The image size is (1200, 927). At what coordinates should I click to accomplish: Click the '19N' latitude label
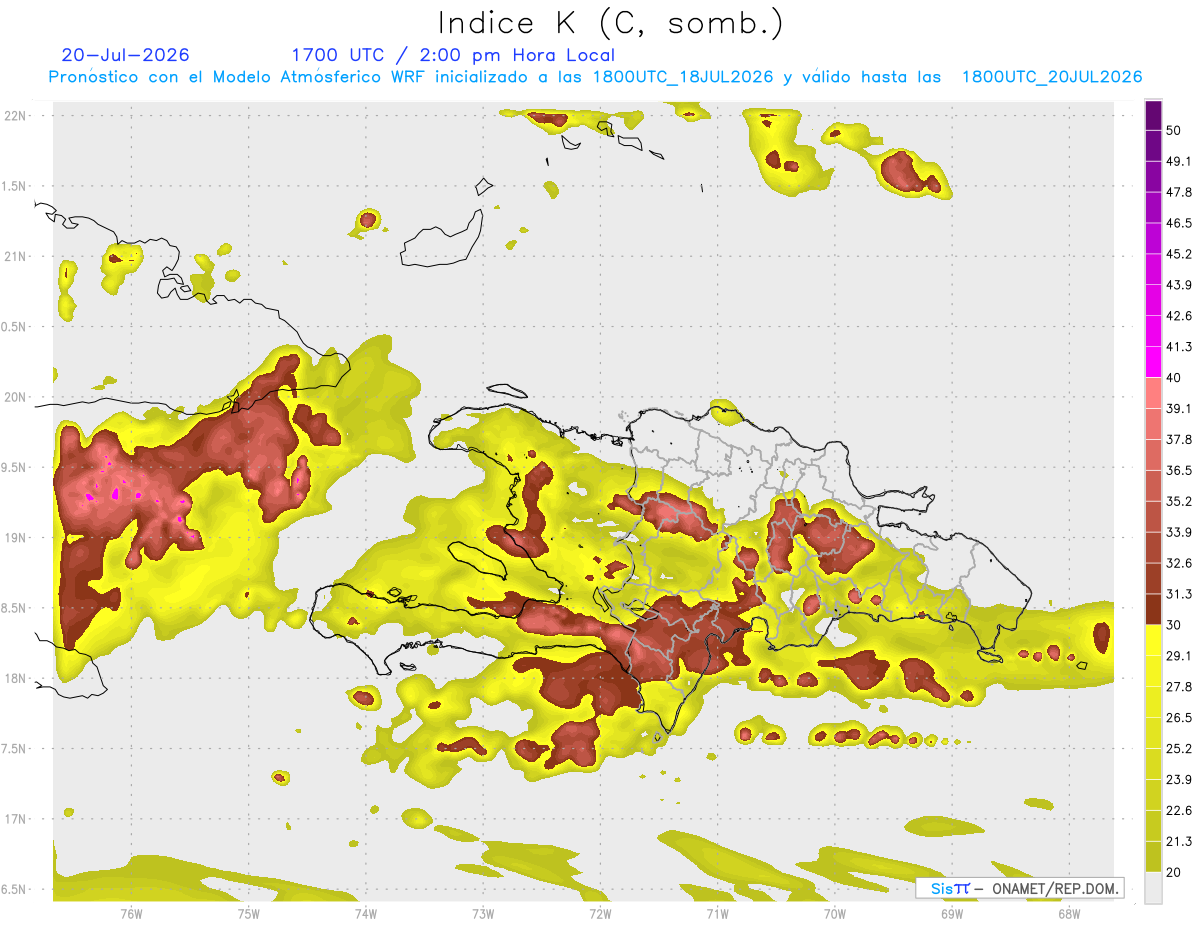point(17,537)
